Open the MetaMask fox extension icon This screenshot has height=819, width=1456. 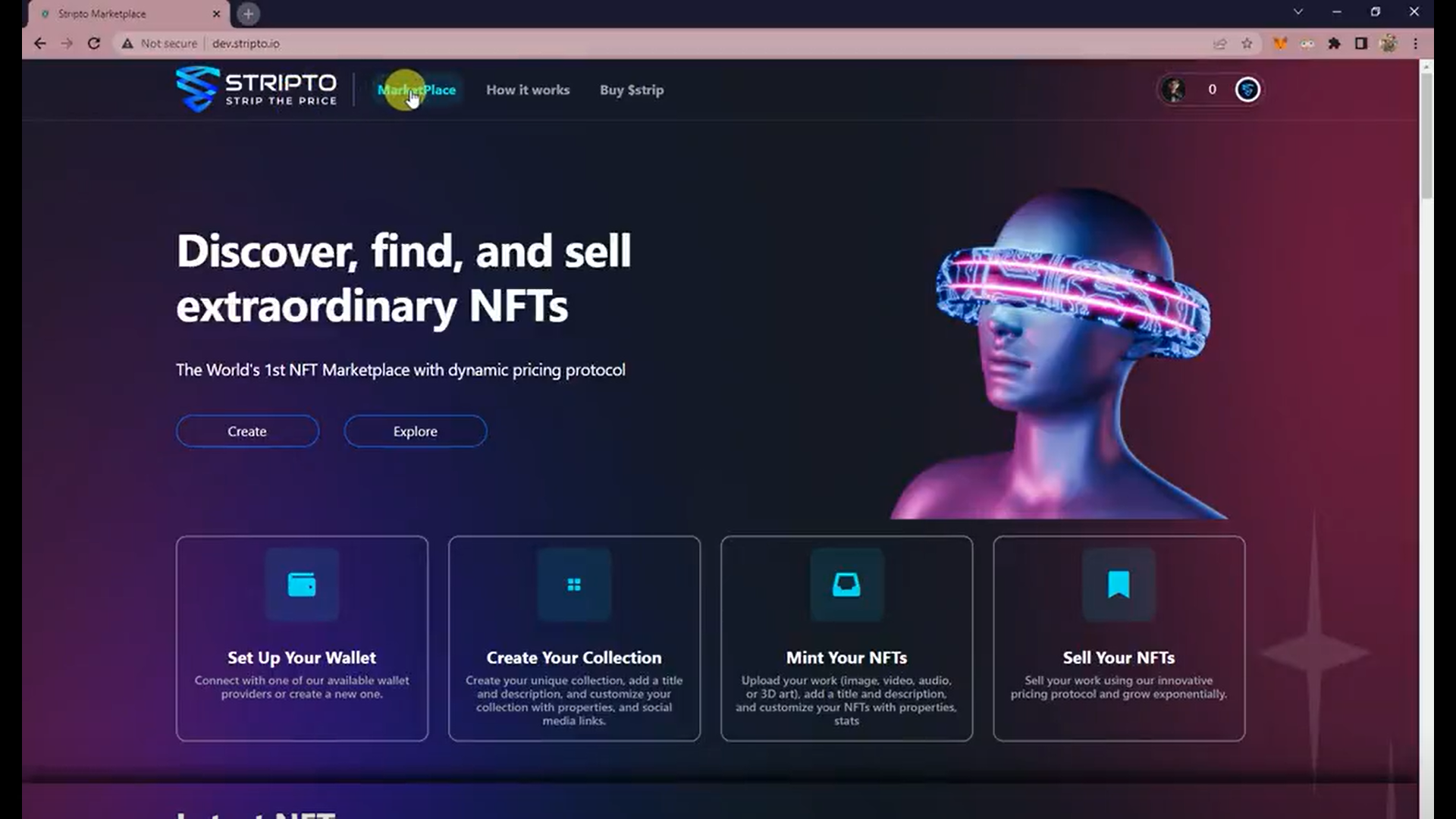(x=1280, y=43)
